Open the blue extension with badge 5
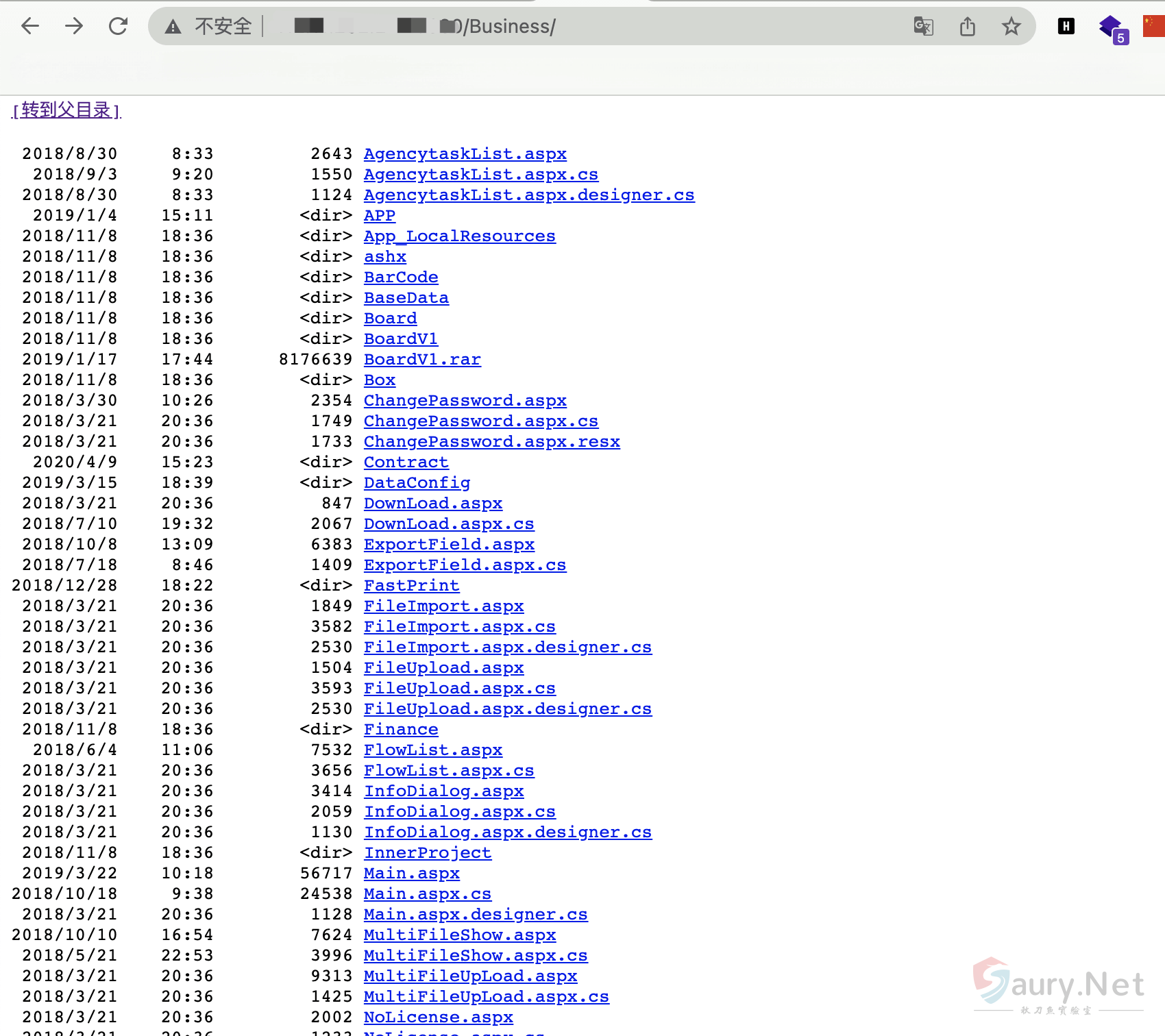Viewport: 1165px width, 1036px height. click(1112, 29)
